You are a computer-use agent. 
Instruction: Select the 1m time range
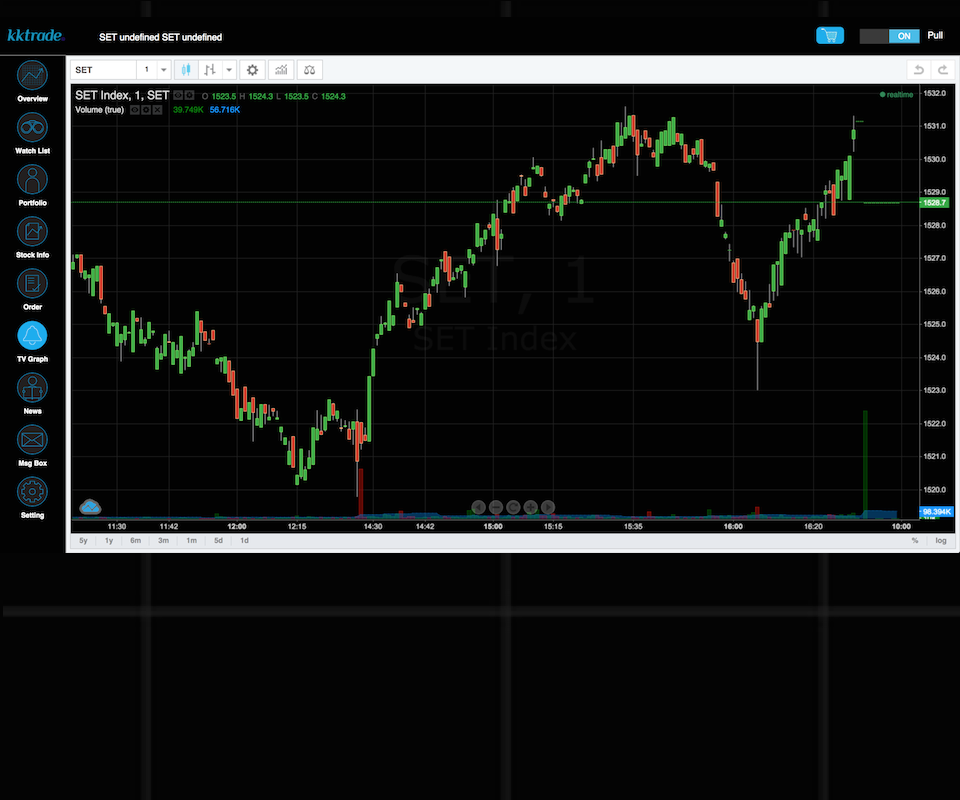pos(192,540)
